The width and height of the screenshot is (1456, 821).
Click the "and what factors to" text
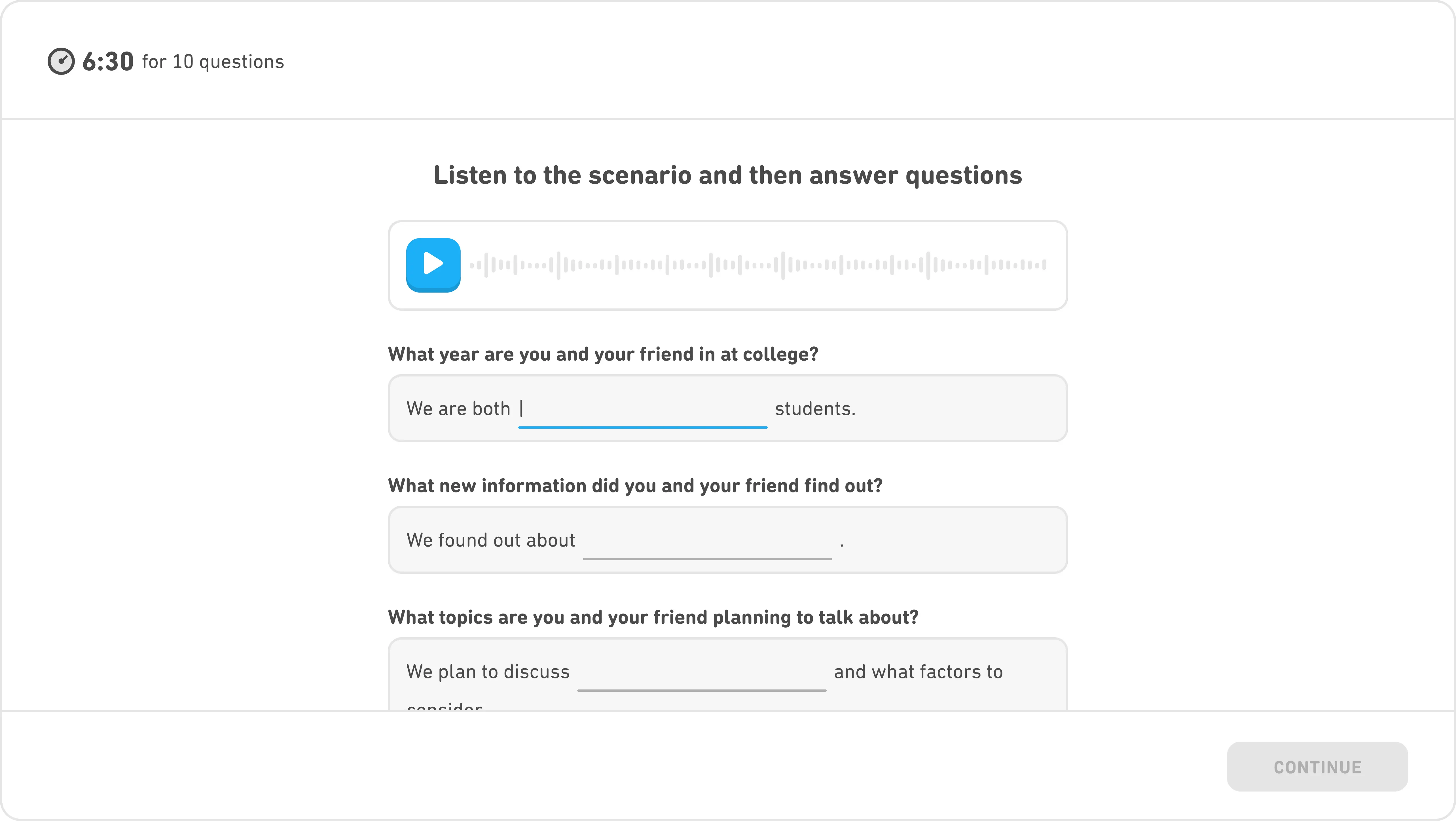click(x=918, y=672)
